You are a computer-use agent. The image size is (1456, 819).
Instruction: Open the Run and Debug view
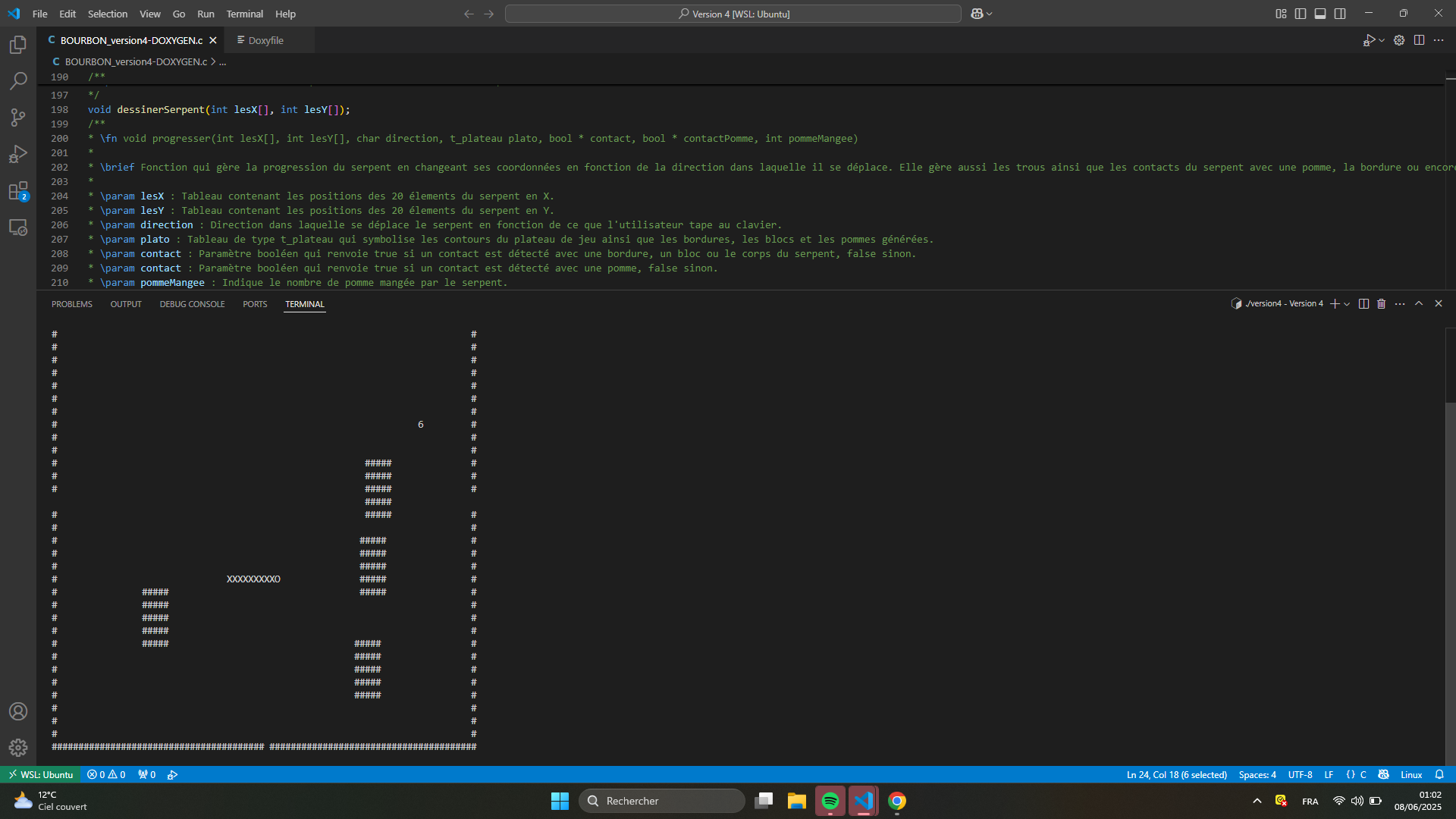(x=18, y=154)
